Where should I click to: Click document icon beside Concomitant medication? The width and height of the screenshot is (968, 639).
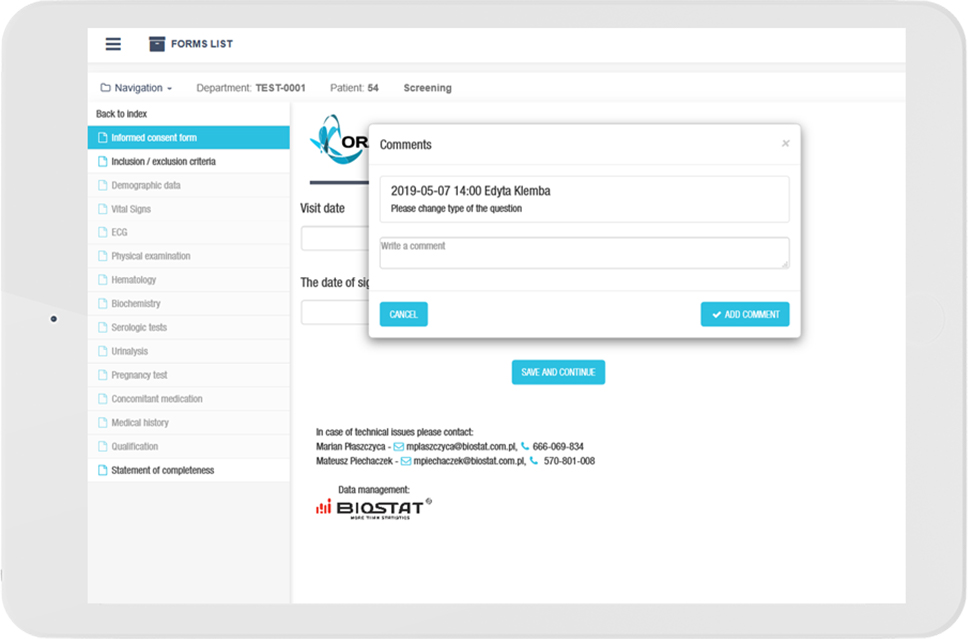(102, 398)
